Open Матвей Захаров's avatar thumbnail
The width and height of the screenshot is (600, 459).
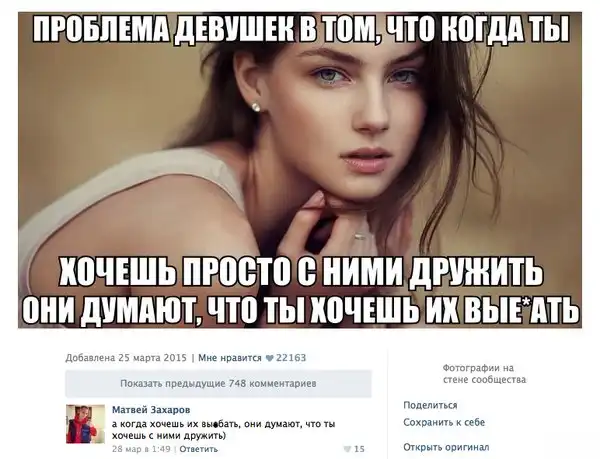click(85, 424)
